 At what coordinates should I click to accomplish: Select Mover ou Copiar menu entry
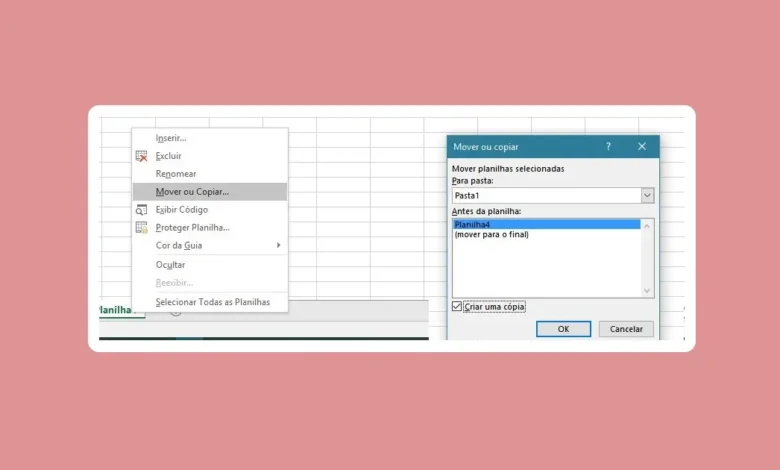tap(210, 191)
